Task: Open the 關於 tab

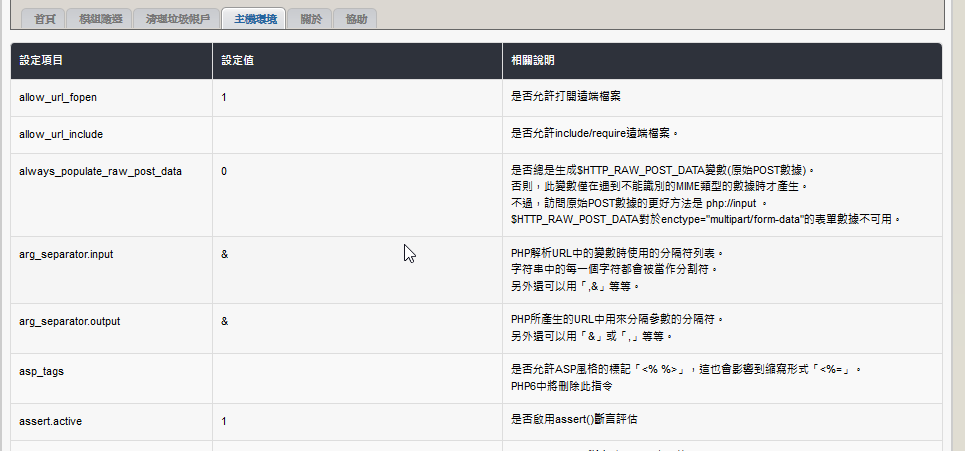Action: pos(310,19)
